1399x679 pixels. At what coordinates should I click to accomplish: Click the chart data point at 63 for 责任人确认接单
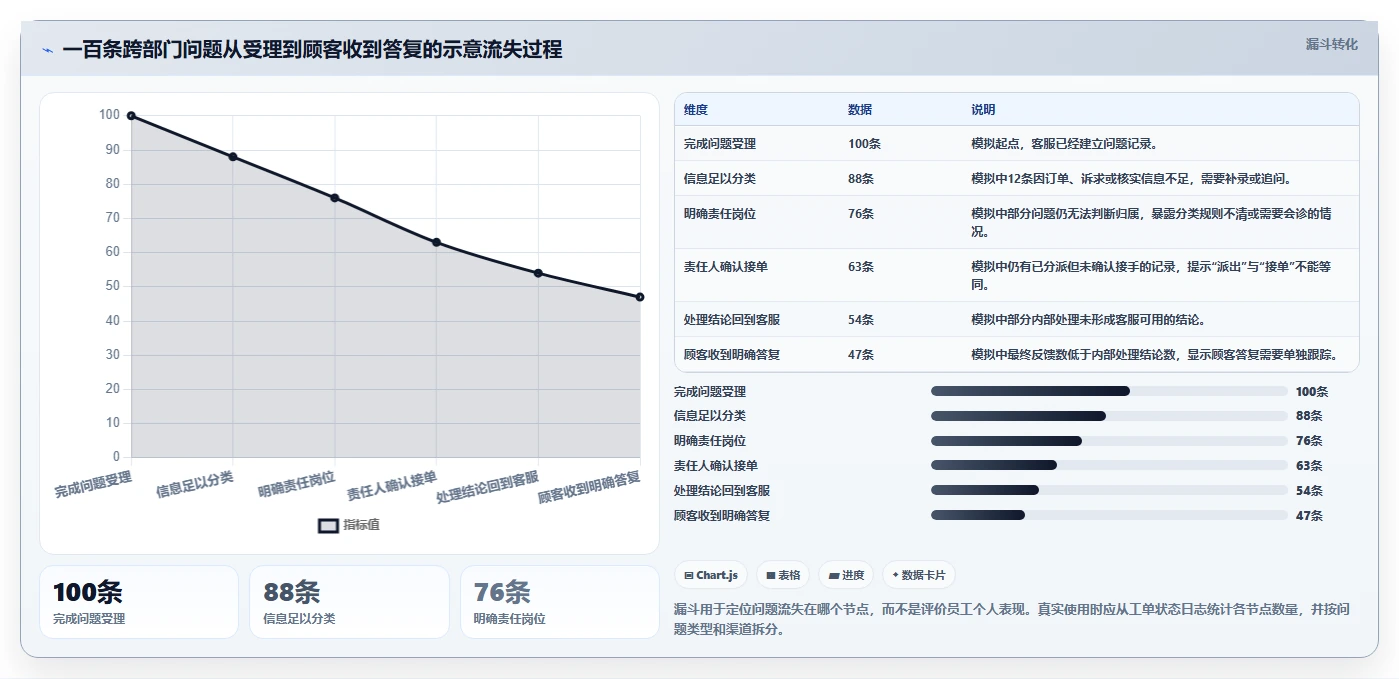[x=436, y=242]
